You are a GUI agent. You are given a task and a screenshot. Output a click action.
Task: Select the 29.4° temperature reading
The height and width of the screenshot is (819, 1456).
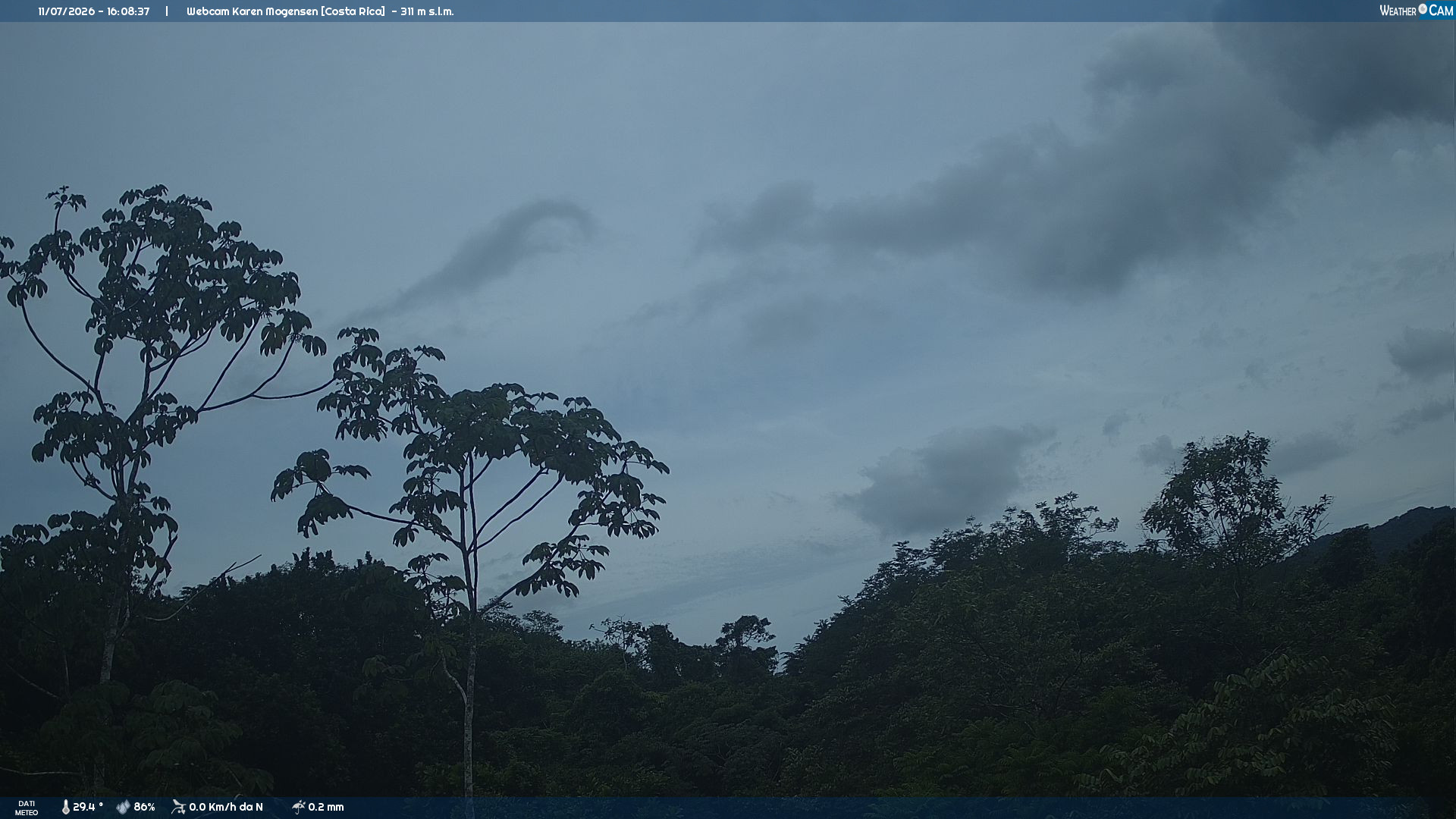pos(88,807)
